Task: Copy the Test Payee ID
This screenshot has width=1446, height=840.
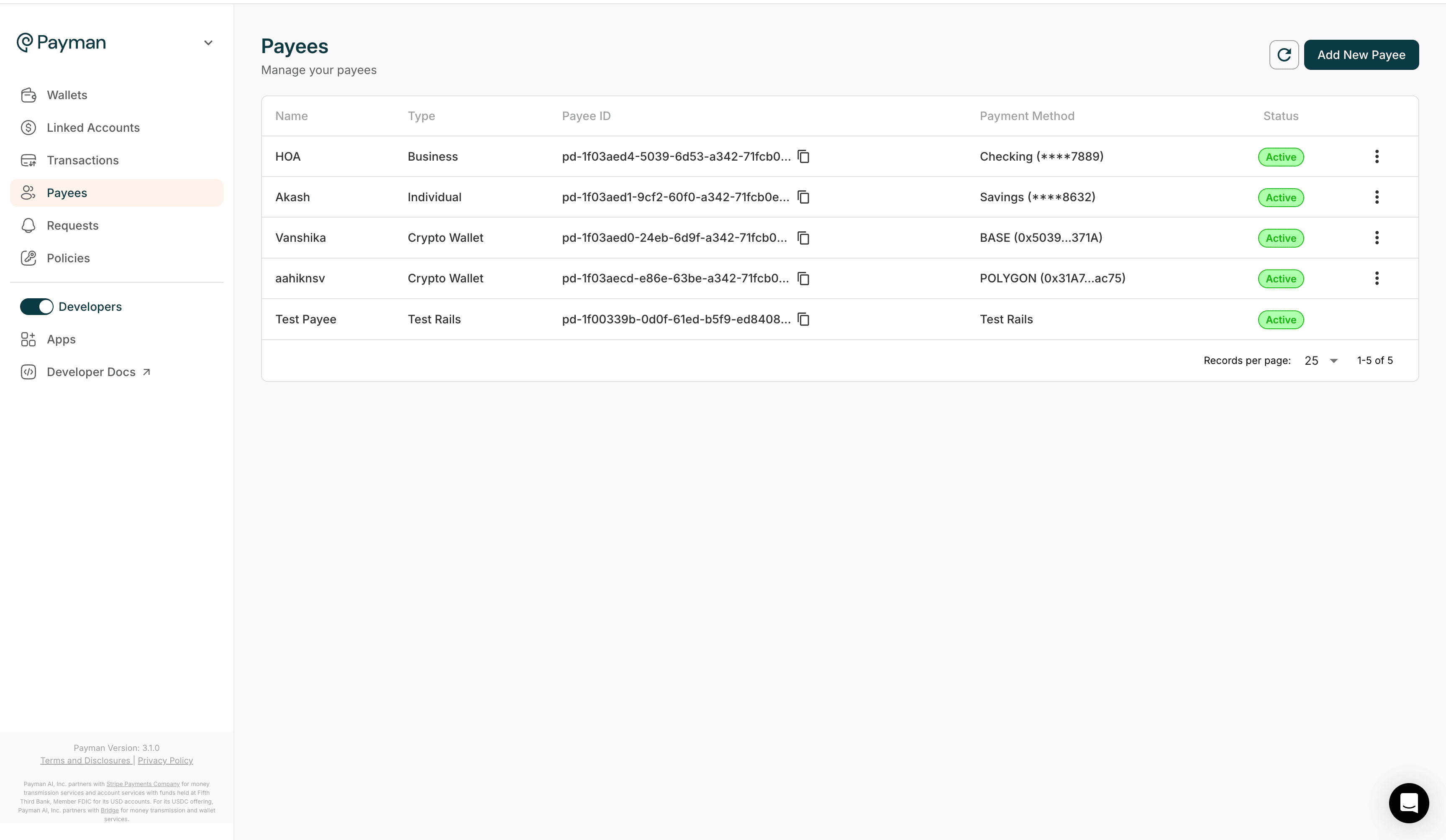Action: click(803, 320)
